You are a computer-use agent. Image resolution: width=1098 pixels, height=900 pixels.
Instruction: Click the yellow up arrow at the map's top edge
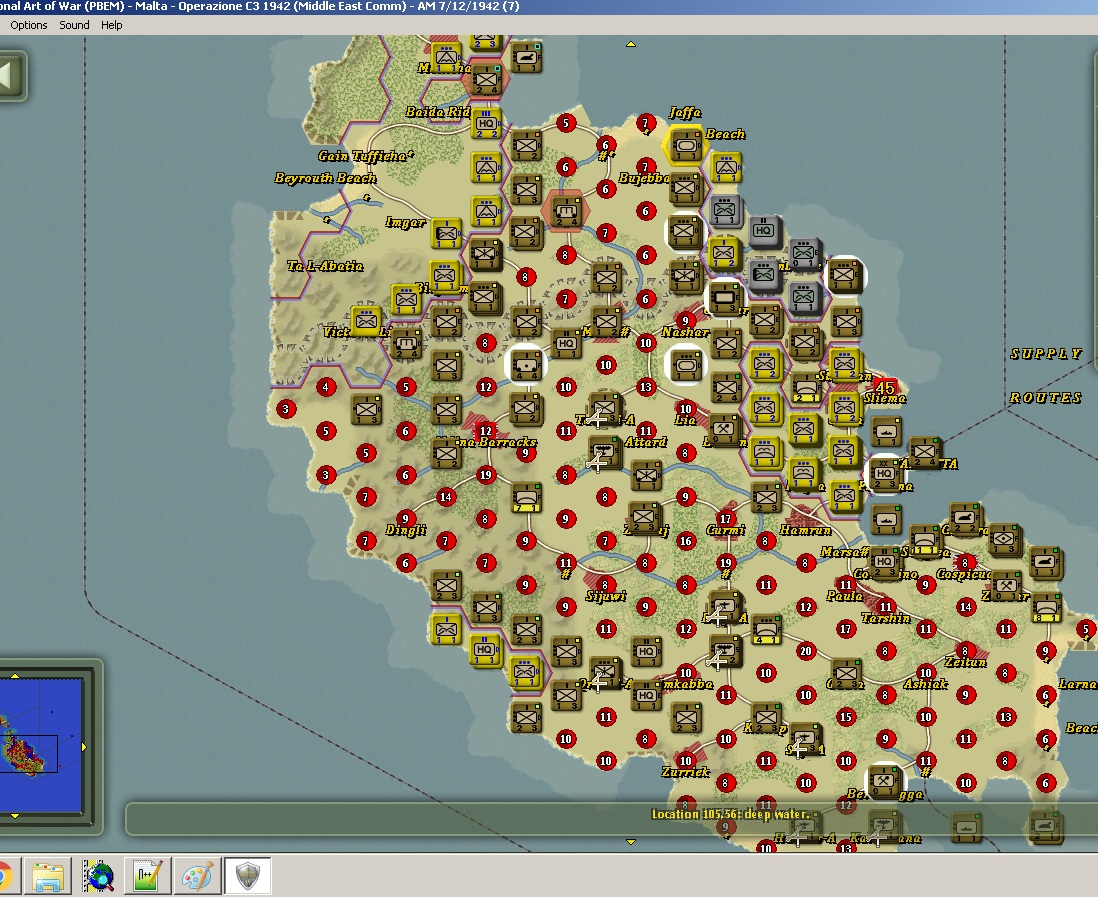coord(631,44)
